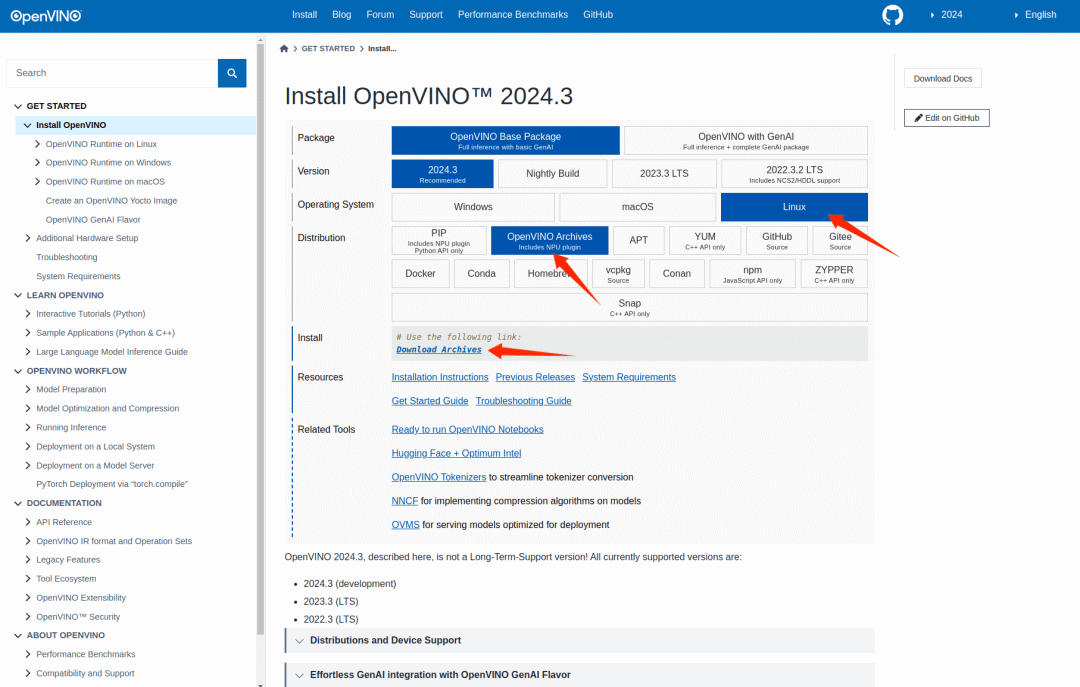Viewport: 1080px width, 687px height.
Task: Select the 2023.3 LTS version
Action: [664, 174]
